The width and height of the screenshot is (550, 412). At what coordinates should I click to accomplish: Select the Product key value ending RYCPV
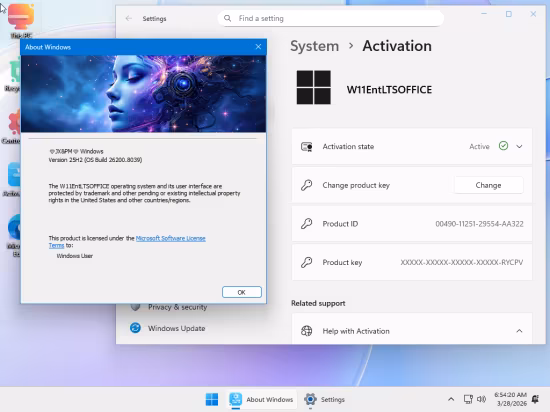pyautogui.click(x=462, y=262)
